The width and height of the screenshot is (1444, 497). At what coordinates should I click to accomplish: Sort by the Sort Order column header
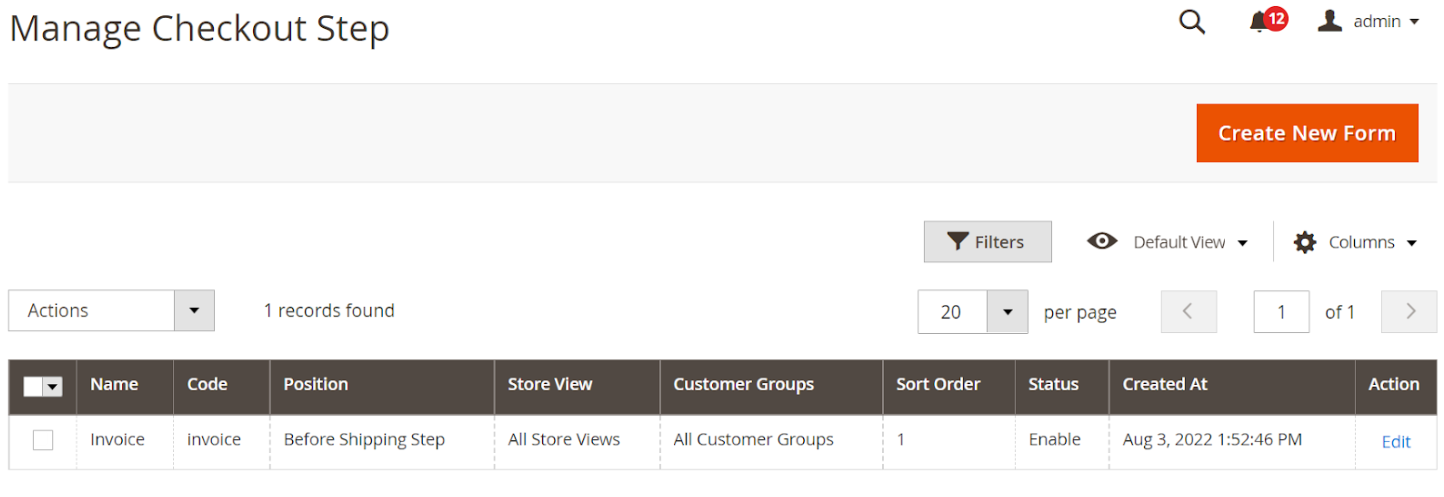pos(938,385)
